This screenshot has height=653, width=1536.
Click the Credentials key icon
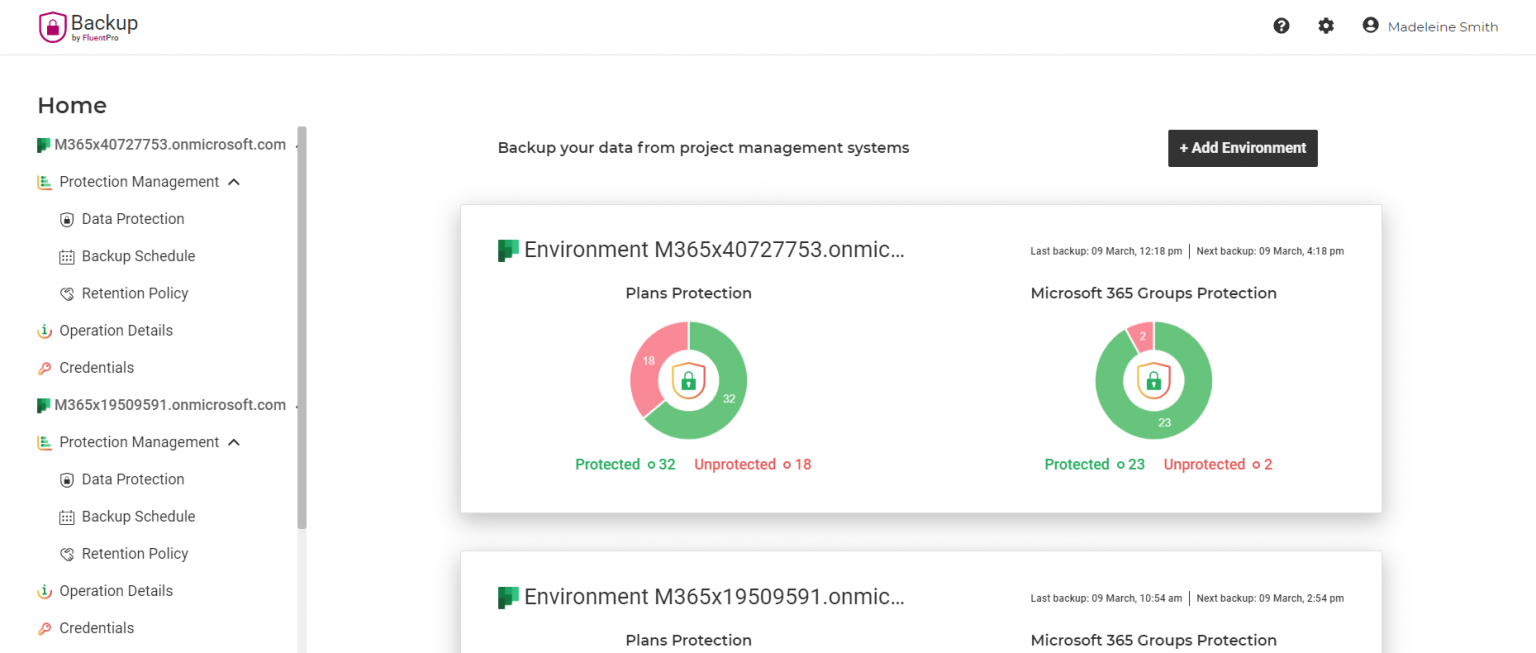[x=45, y=367]
